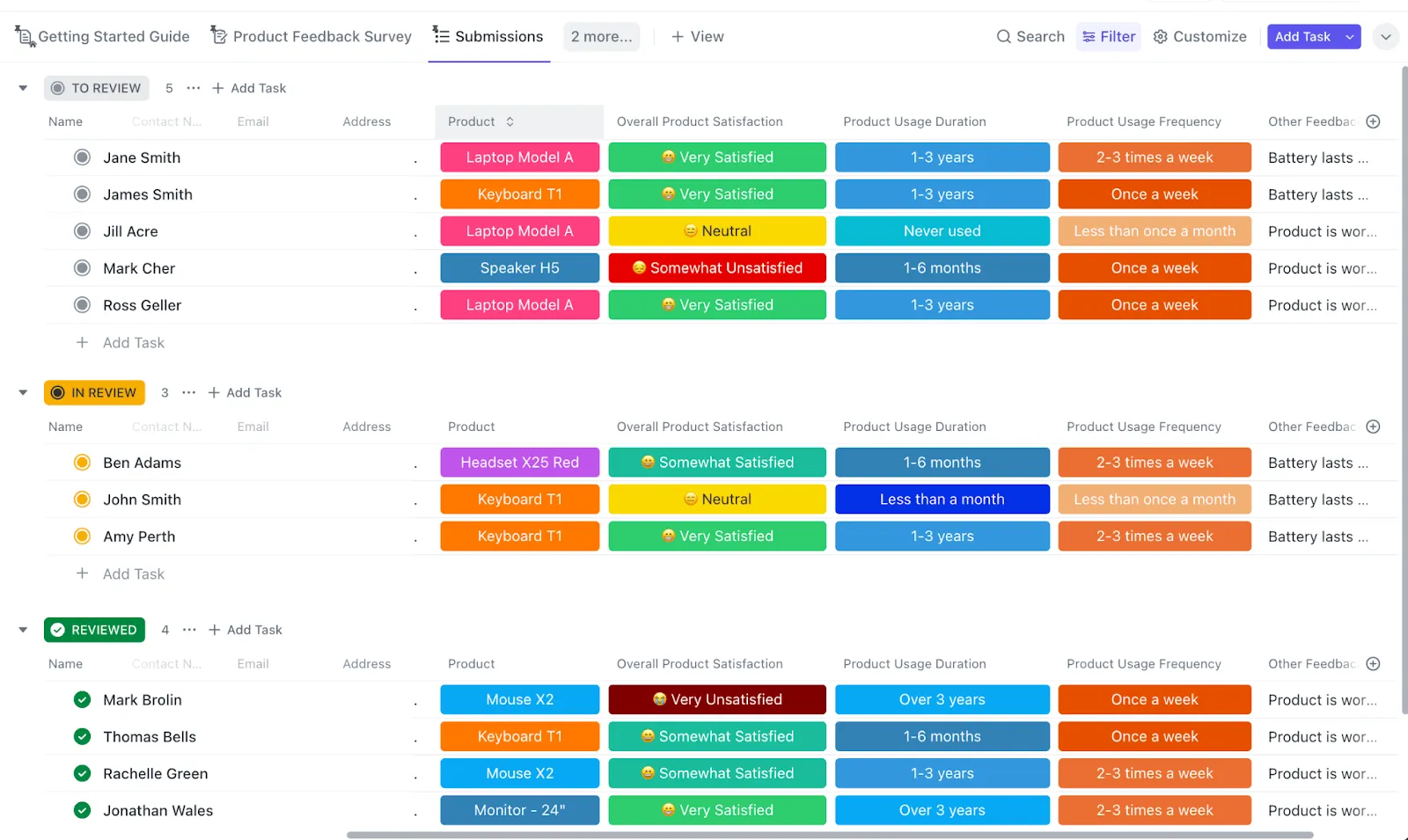Image resolution: width=1408 pixels, height=840 pixels.
Task: Expand the top-right chevron menu
Action: [1386, 37]
